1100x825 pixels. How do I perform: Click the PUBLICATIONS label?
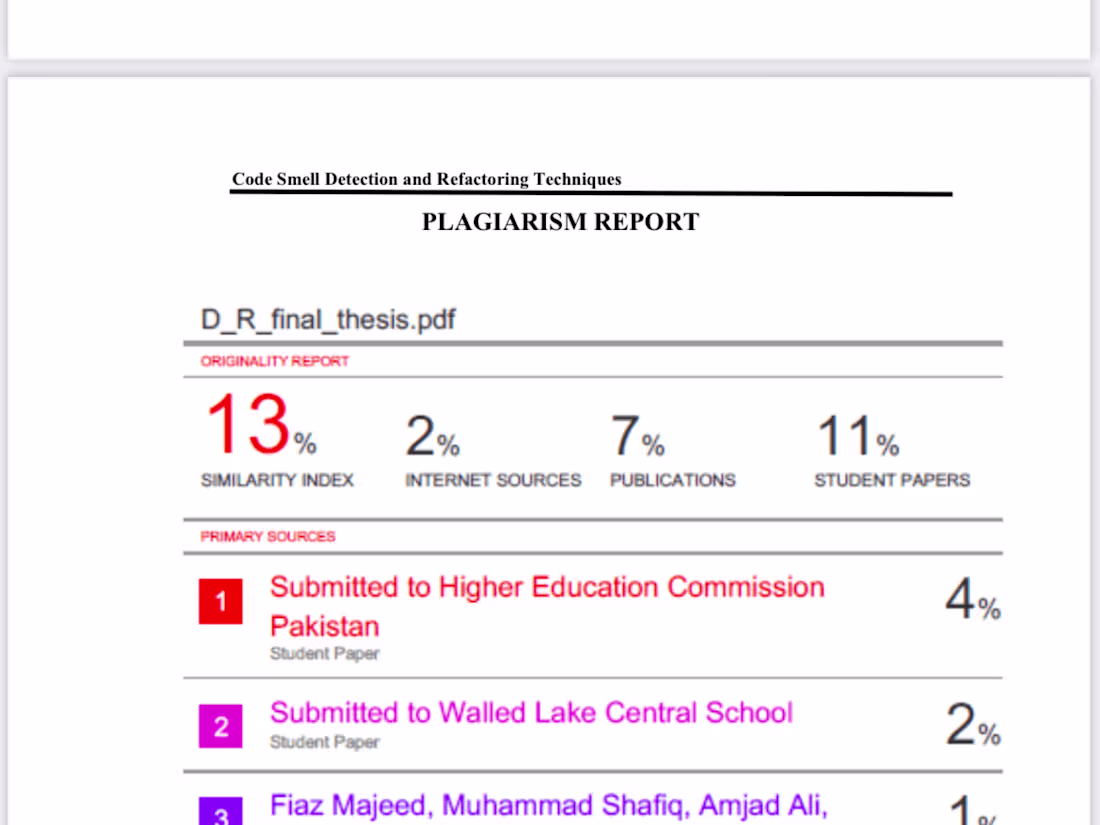click(x=672, y=481)
